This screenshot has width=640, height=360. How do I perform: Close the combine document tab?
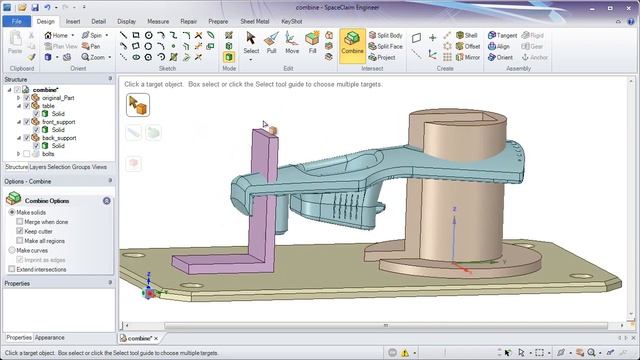(x=156, y=338)
